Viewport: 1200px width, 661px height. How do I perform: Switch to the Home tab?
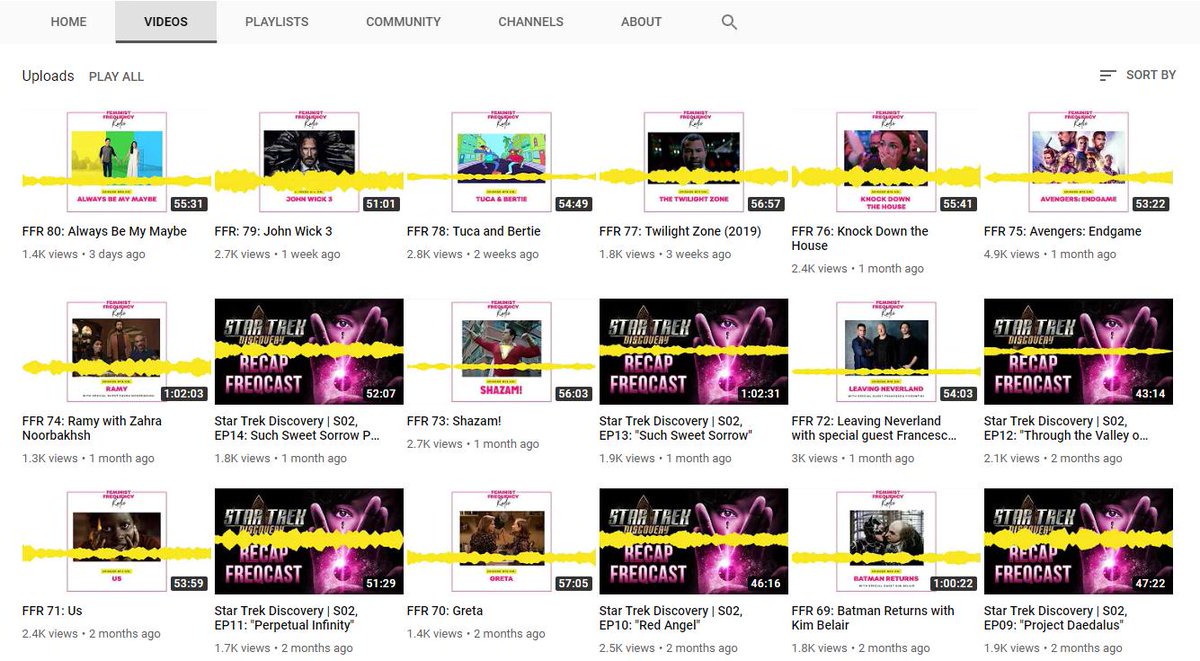pyautogui.click(x=69, y=21)
